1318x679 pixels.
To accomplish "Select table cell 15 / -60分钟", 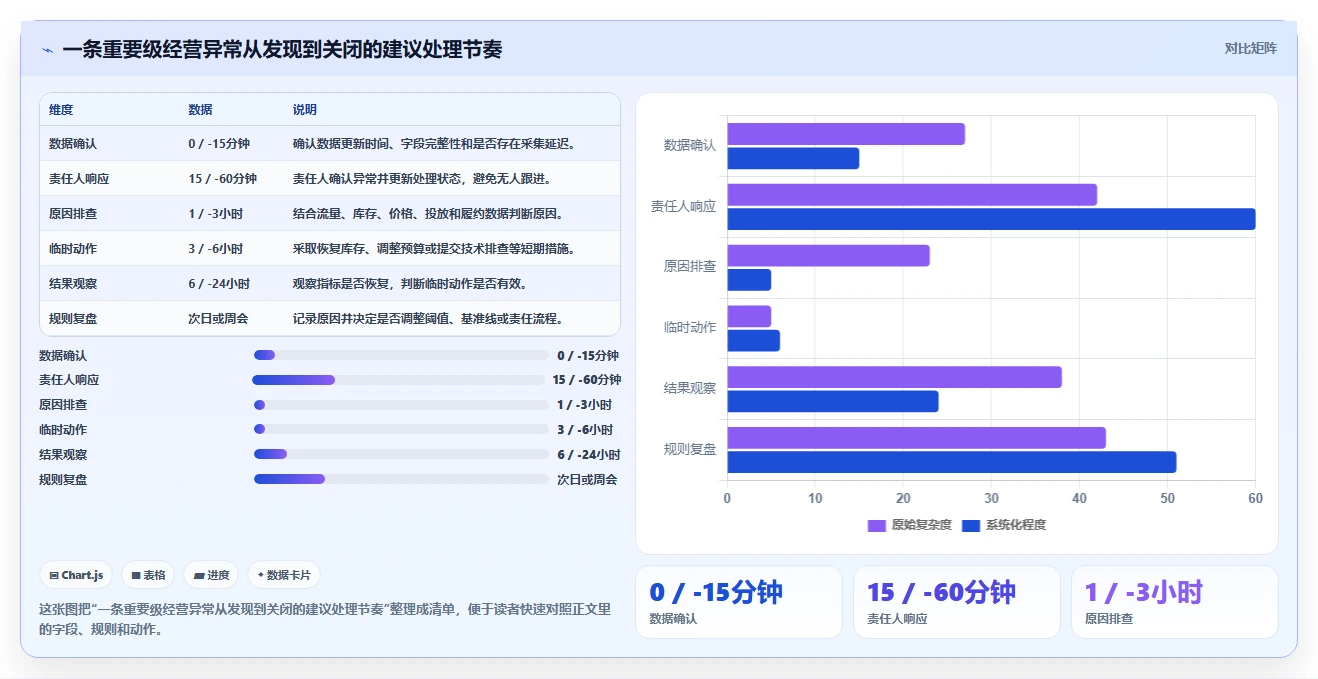I will tap(222, 179).
